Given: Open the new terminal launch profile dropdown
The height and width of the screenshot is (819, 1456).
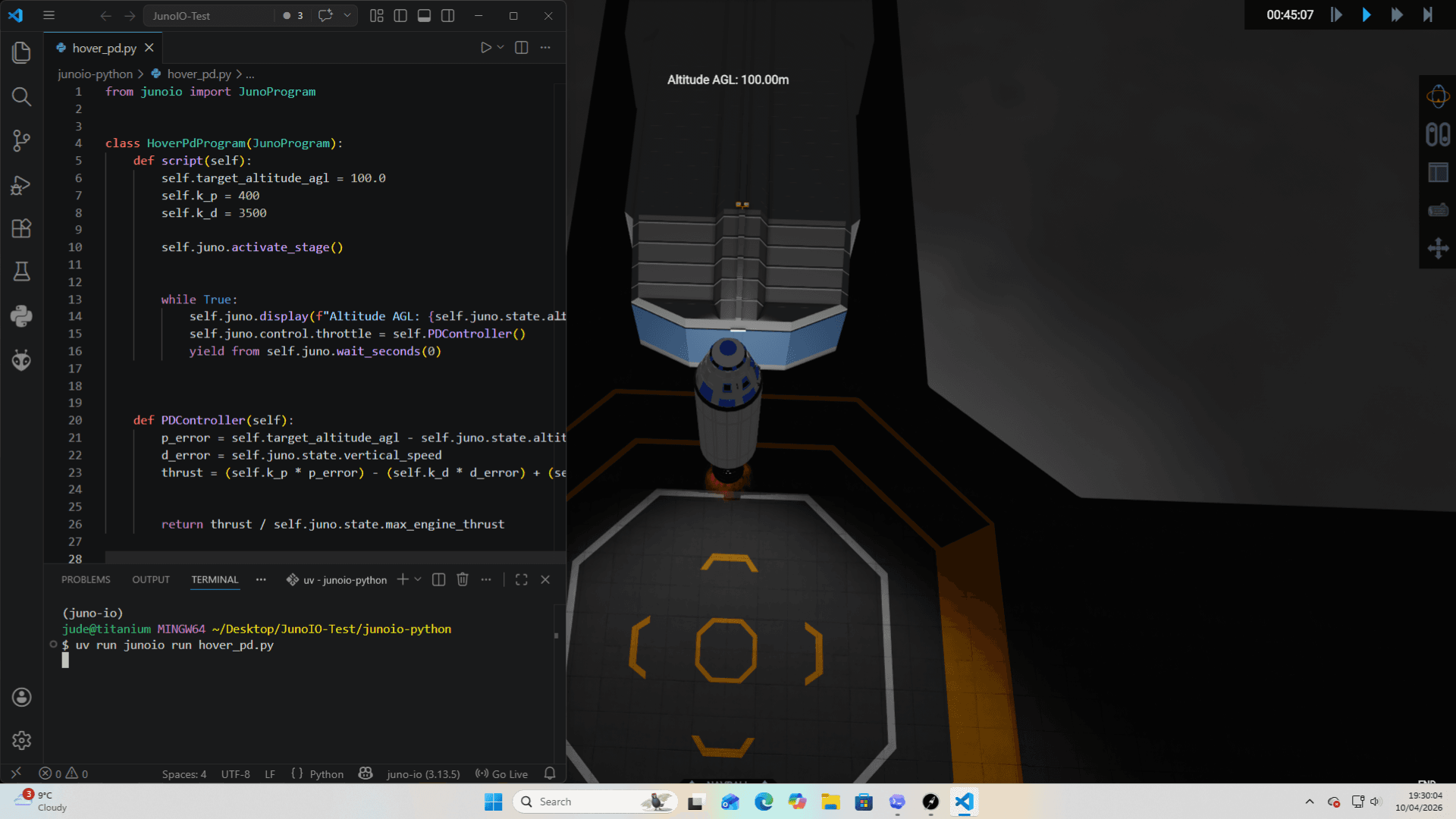Looking at the screenshot, I should pyautogui.click(x=418, y=579).
